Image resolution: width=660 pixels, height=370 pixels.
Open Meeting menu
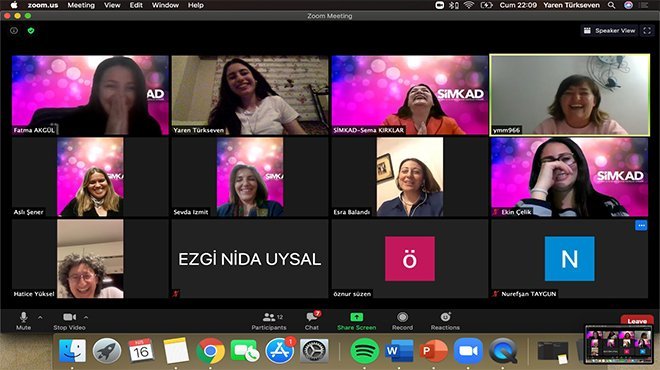[81, 5]
